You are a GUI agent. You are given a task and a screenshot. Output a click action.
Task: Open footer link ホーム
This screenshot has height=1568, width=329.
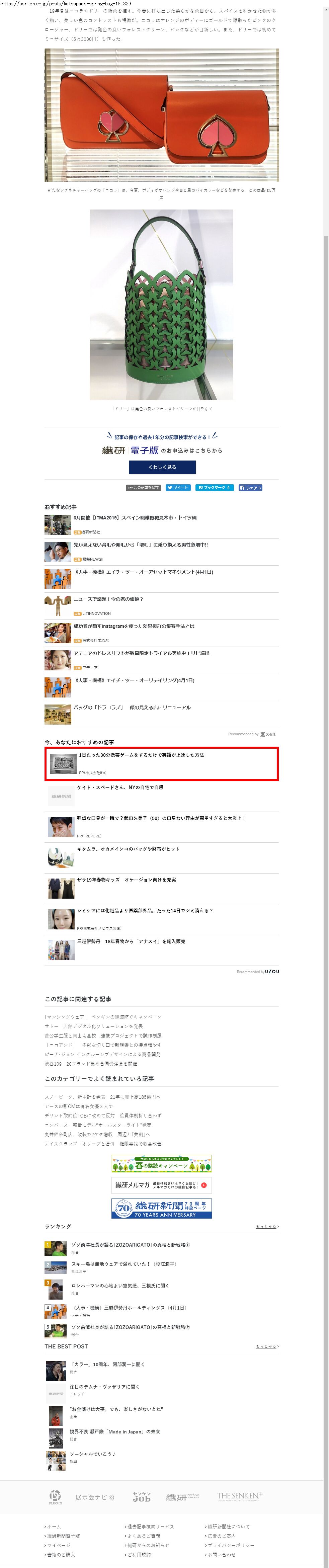pos(53,1526)
